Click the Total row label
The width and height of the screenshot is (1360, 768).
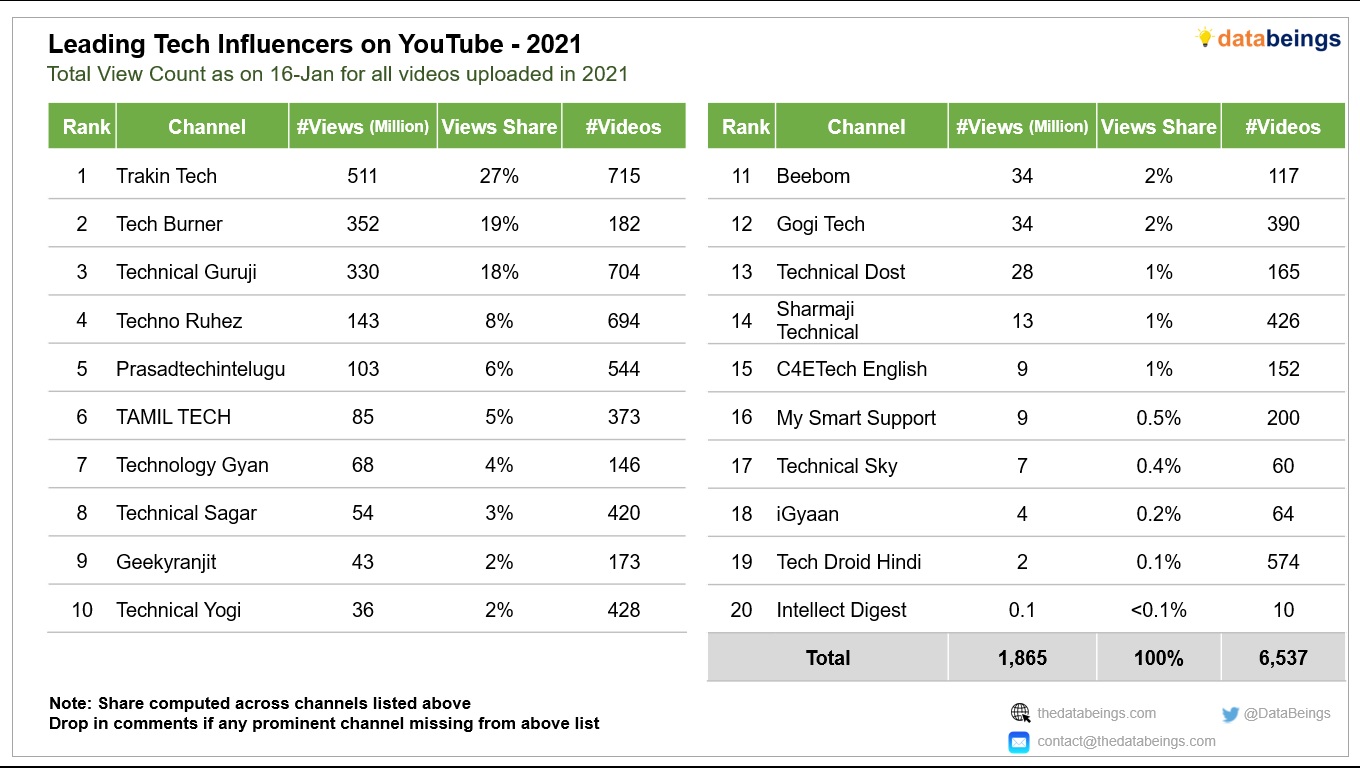pyautogui.click(x=828, y=658)
